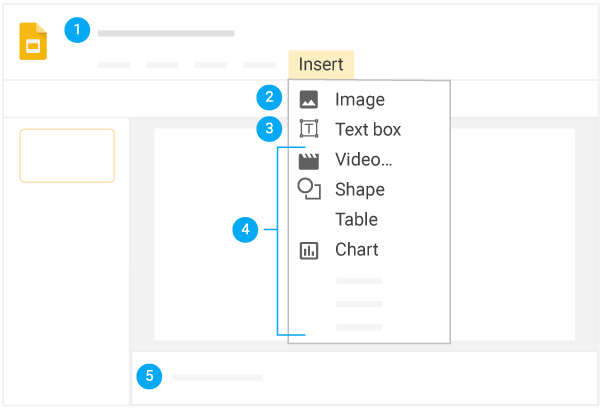Select the blue callout marker numbered 2
Screen dimensions: 600x408
[268, 99]
